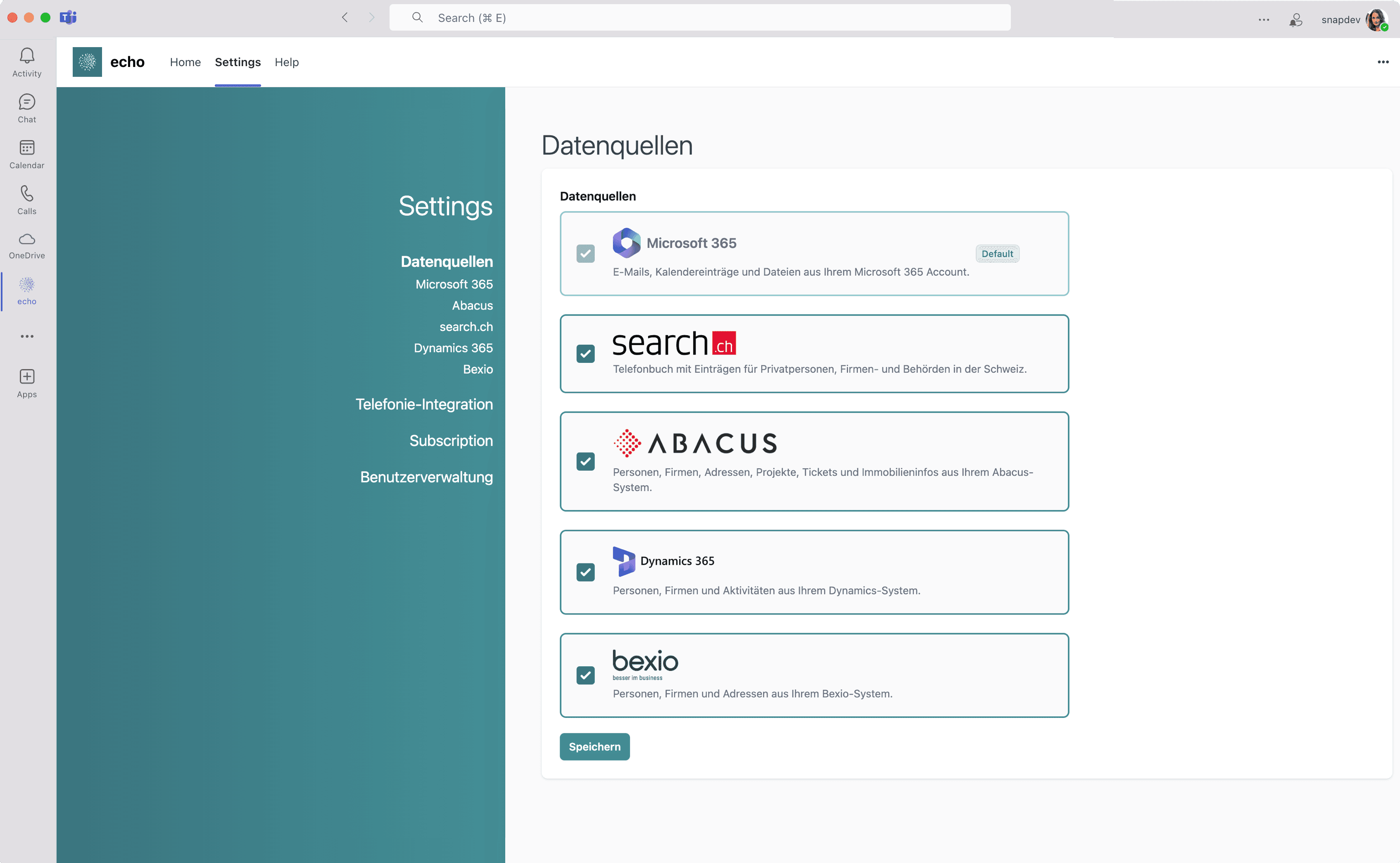Click the Telefonbuch description text

click(x=819, y=369)
